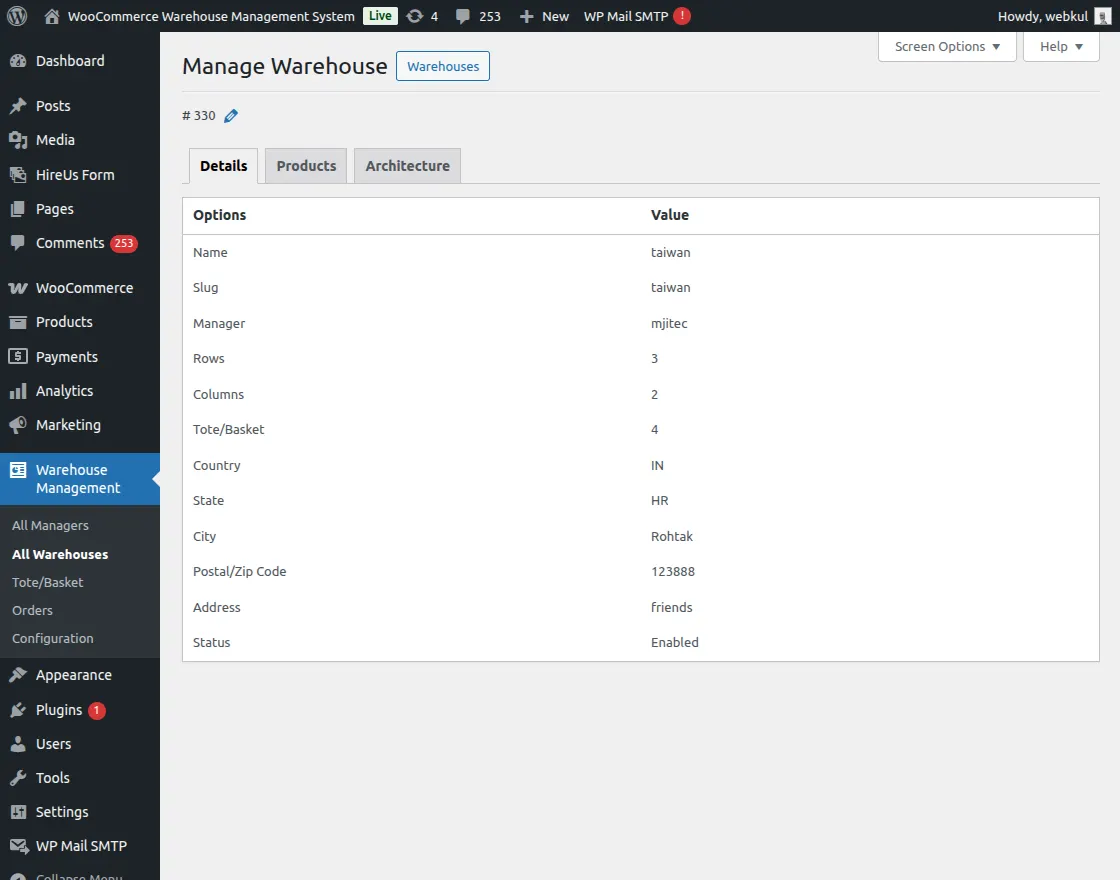
Task: Click New in the admin bar
Action: [x=555, y=16]
